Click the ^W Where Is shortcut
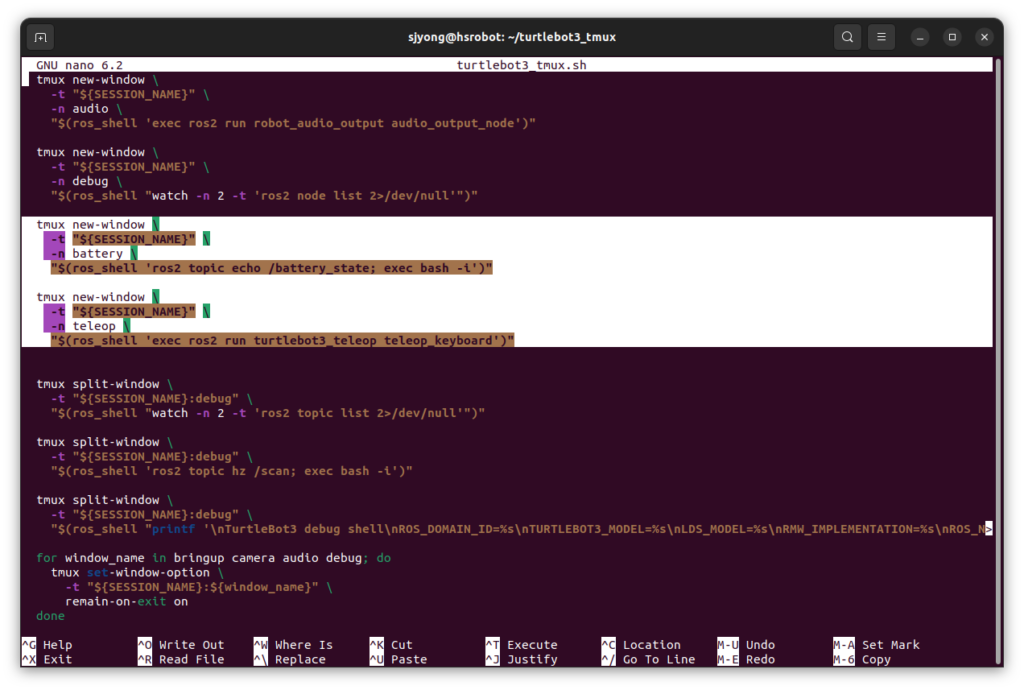This screenshot has width=1024, height=690. pyautogui.click(x=293, y=645)
